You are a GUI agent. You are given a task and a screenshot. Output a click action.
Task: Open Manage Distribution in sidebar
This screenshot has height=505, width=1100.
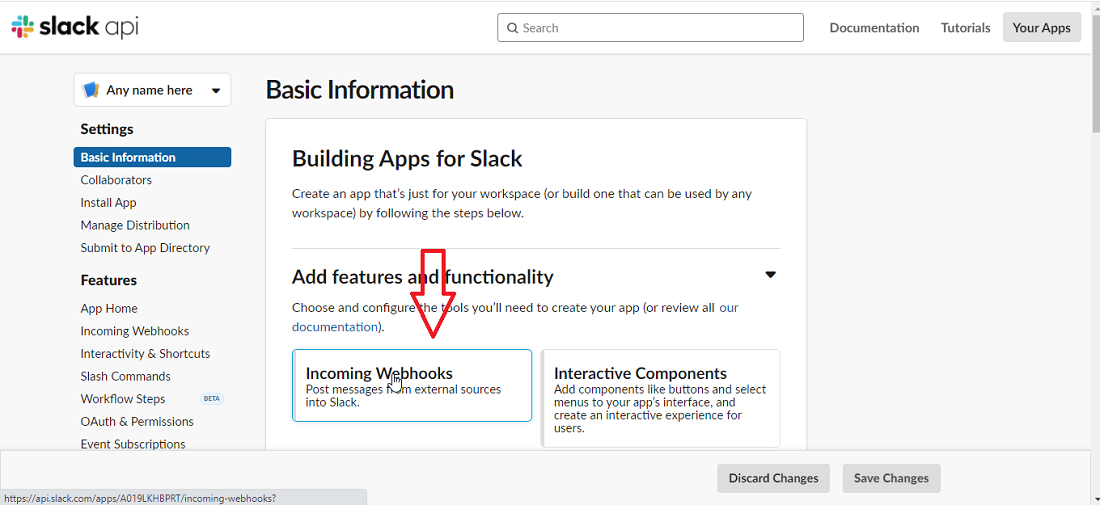(135, 225)
